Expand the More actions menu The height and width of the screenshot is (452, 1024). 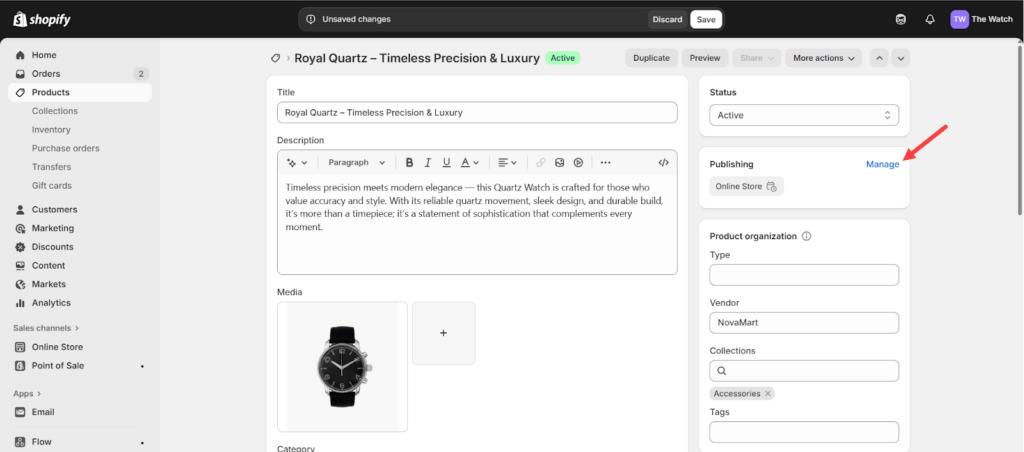point(823,58)
